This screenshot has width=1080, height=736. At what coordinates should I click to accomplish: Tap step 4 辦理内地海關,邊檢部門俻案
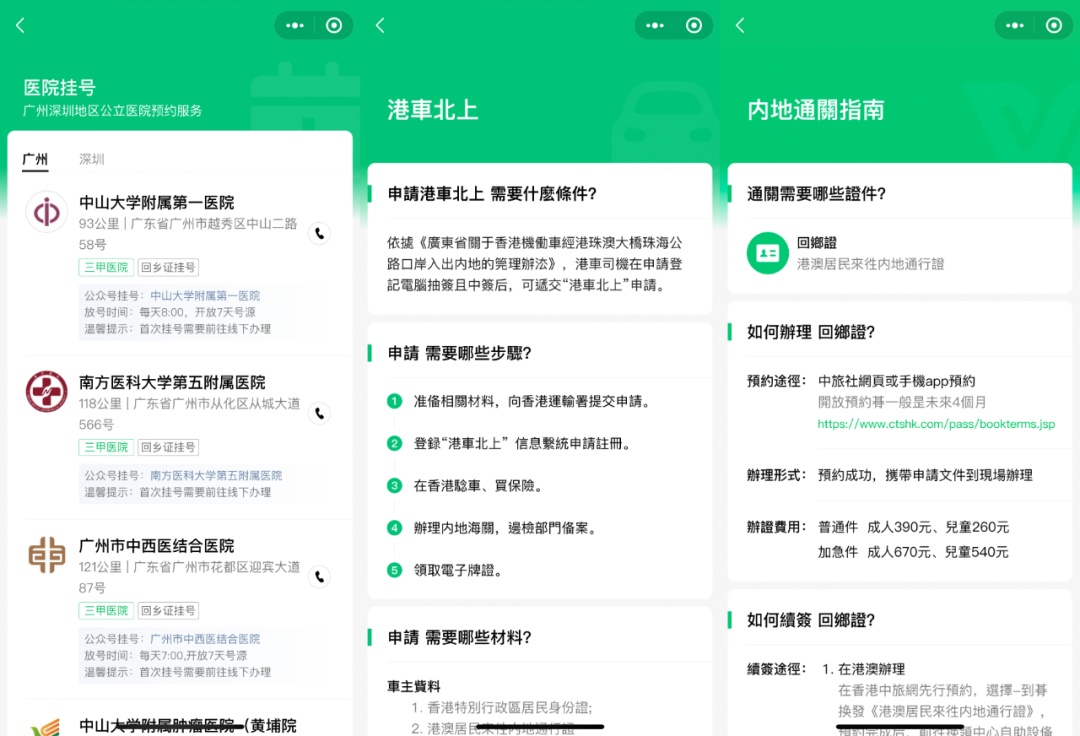[505, 528]
